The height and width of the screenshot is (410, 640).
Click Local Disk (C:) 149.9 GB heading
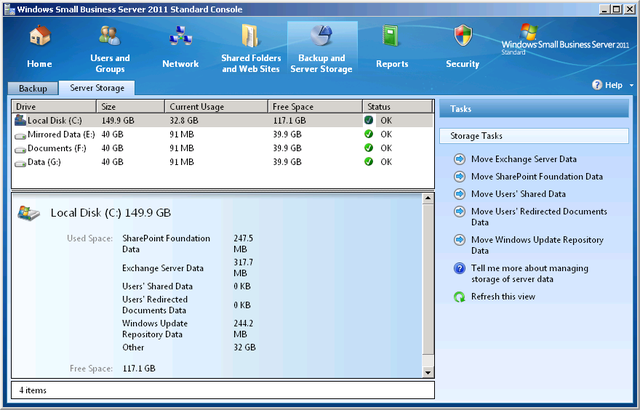pos(110,213)
